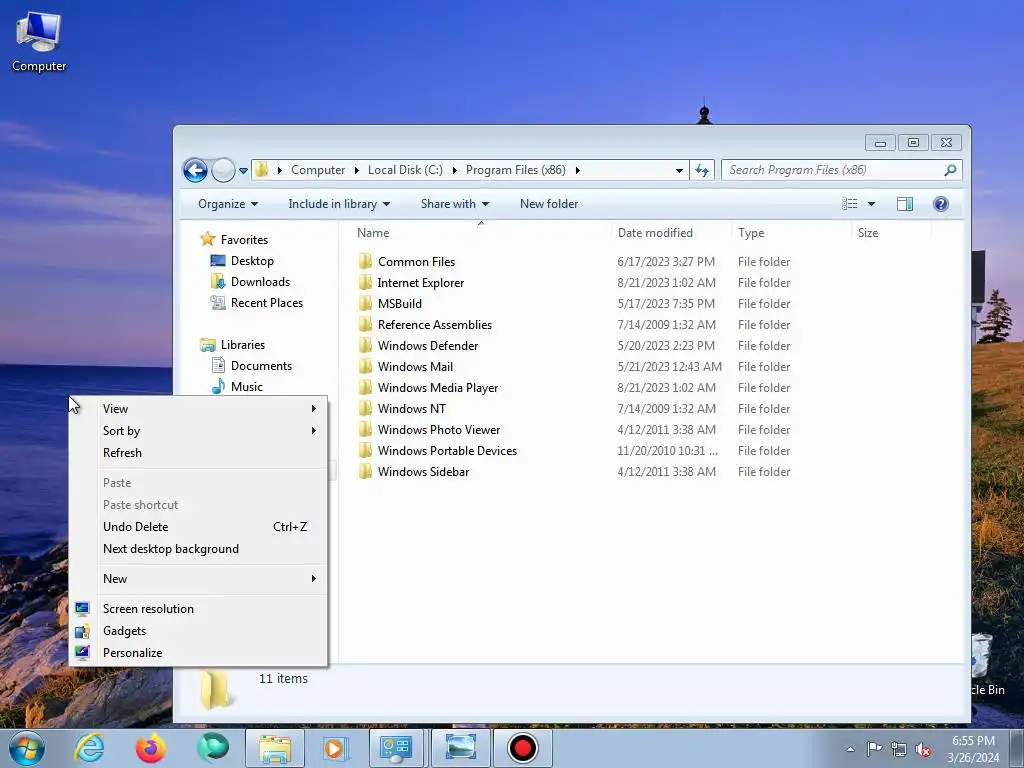Sort by the Name column header
Viewport: 1024px width, 768px height.
point(373,232)
